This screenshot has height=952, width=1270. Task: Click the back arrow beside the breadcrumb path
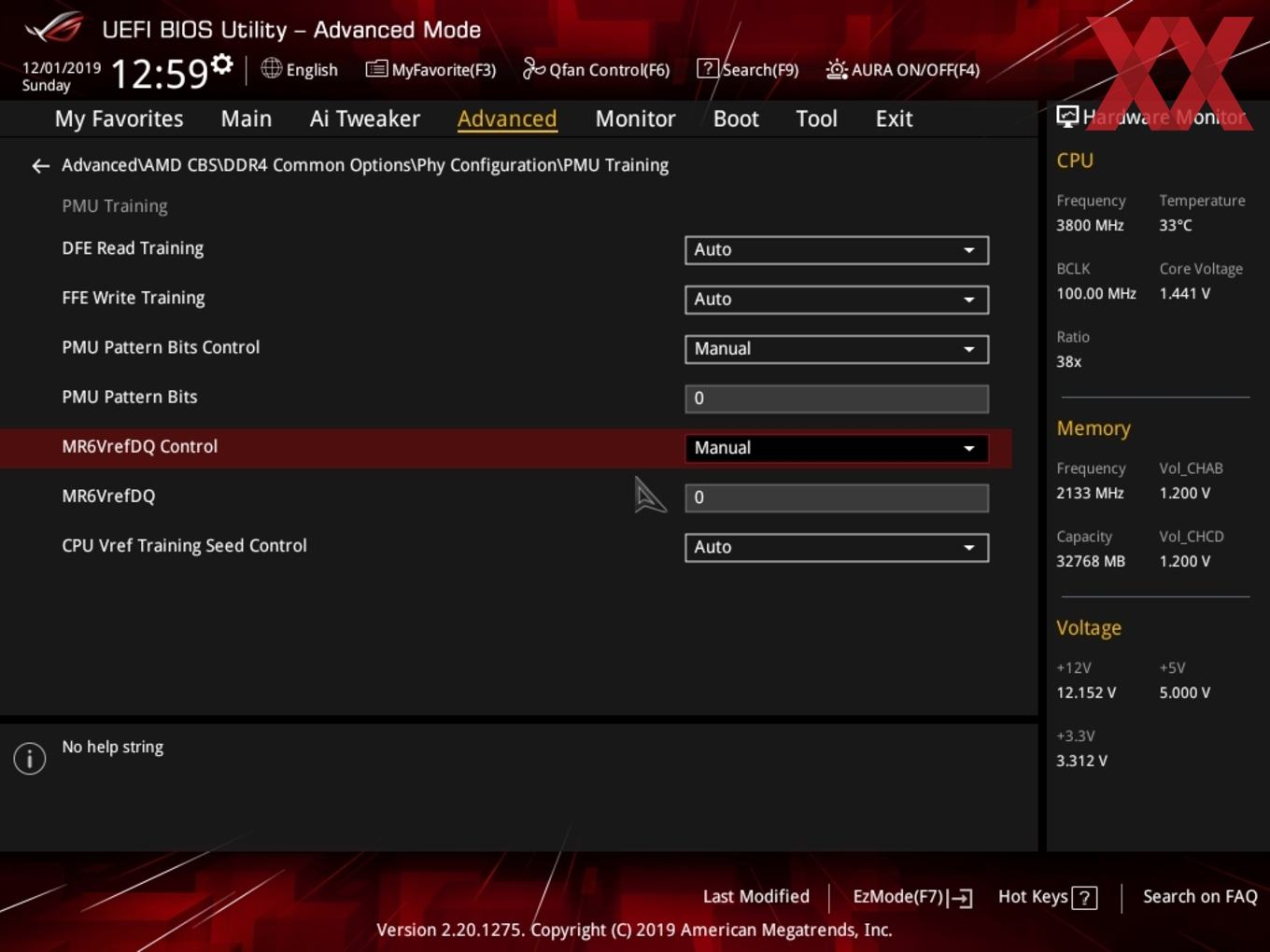pyautogui.click(x=40, y=166)
